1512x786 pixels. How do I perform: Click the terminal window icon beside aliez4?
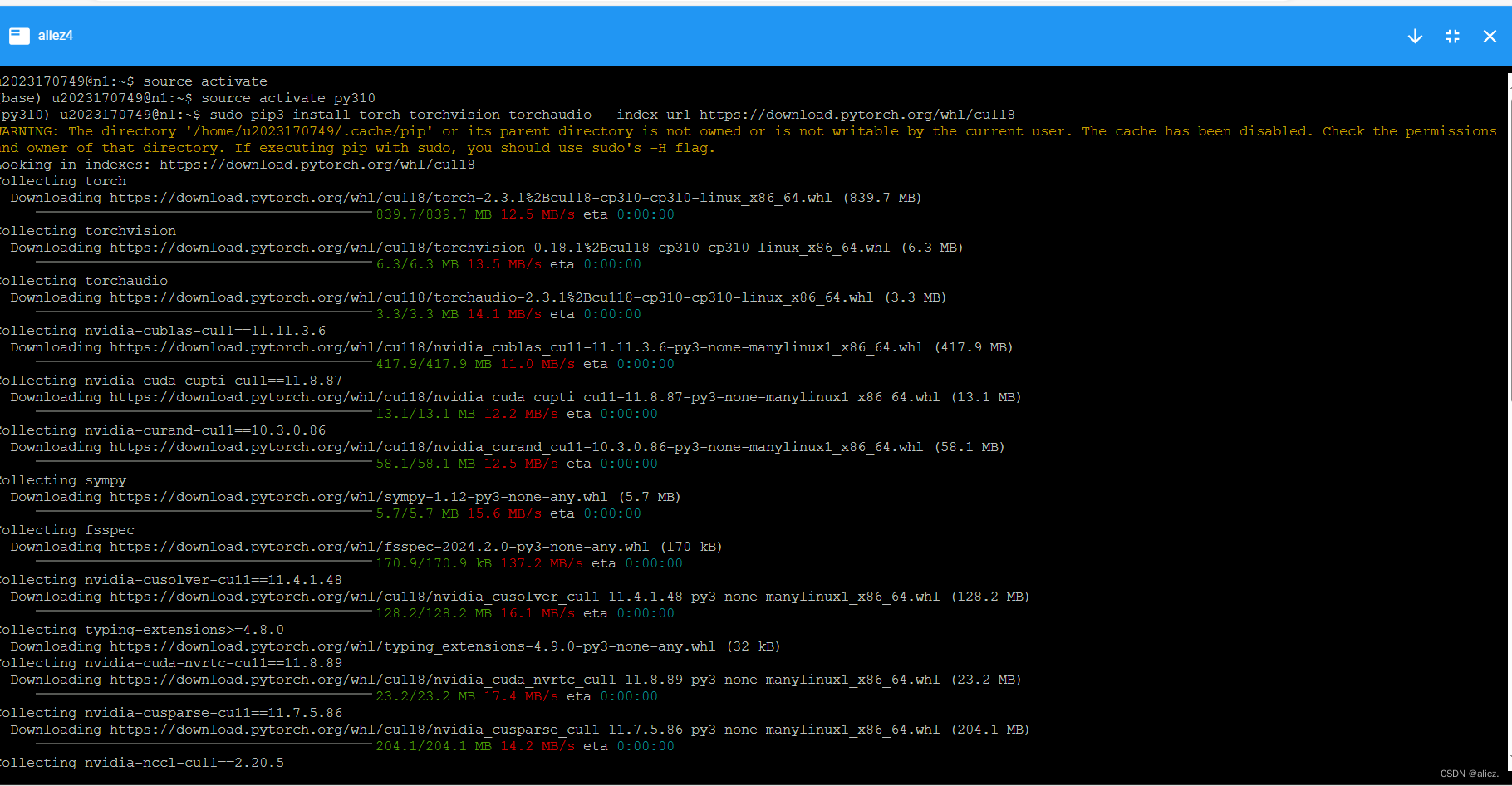click(x=19, y=36)
